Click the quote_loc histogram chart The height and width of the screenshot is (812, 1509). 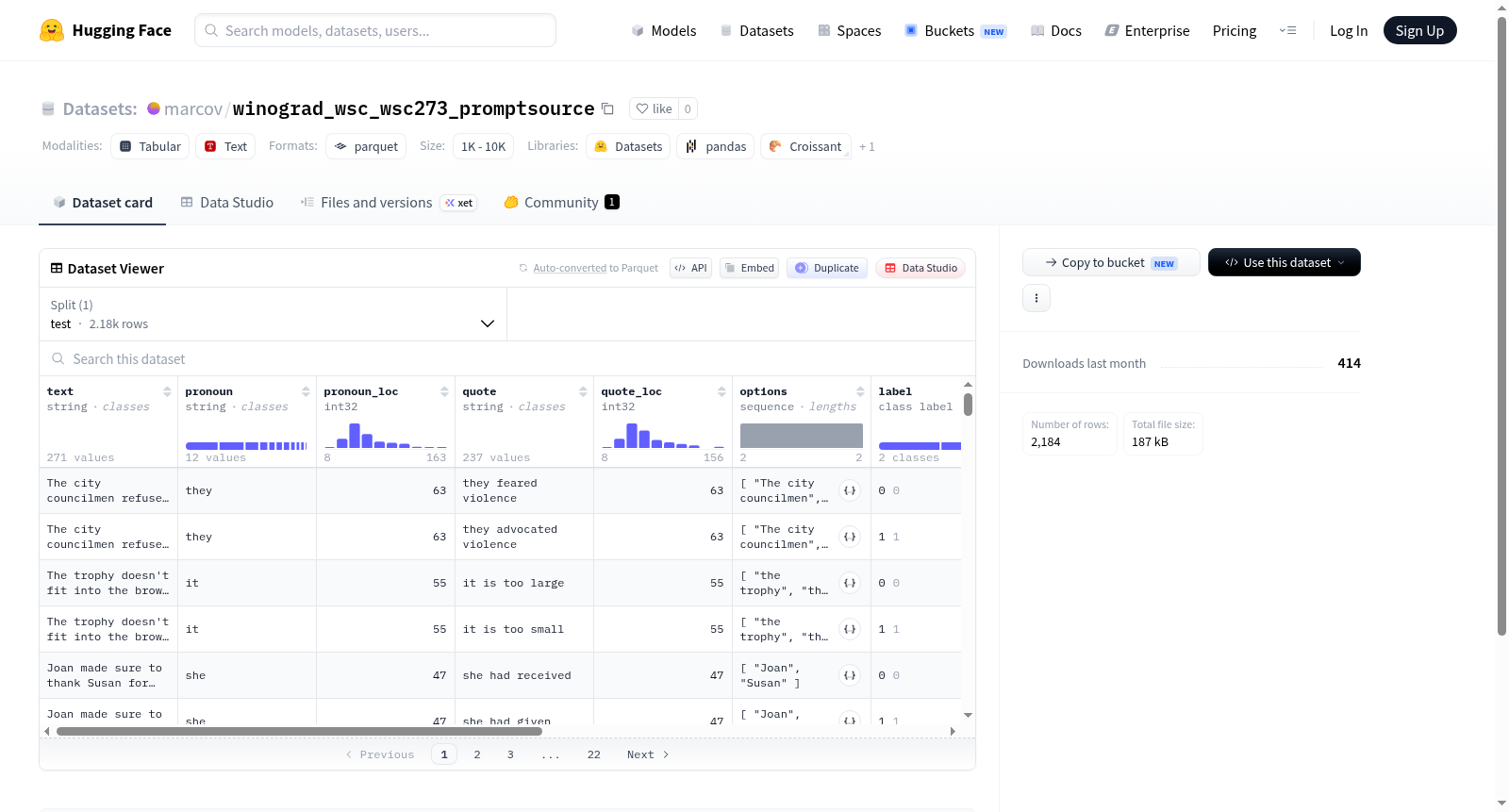pyautogui.click(x=663, y=435)
